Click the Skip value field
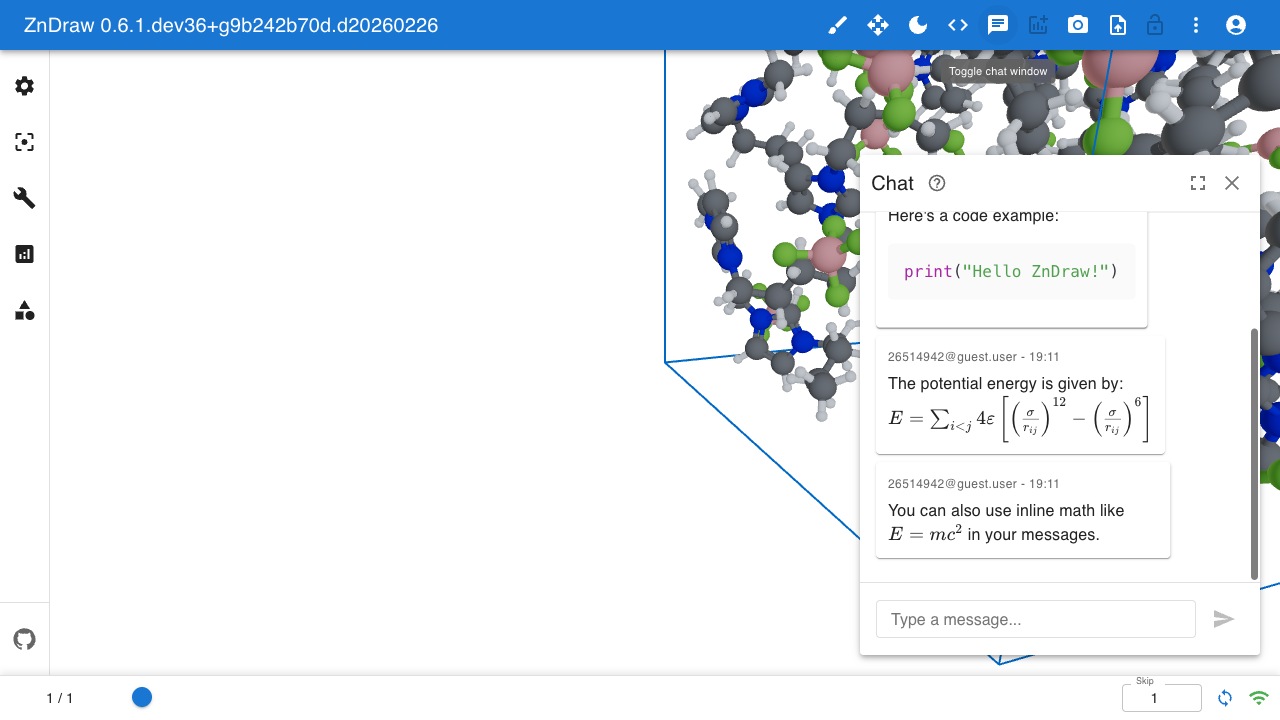Viewport: 1280px width, 720px height. 1162,698
